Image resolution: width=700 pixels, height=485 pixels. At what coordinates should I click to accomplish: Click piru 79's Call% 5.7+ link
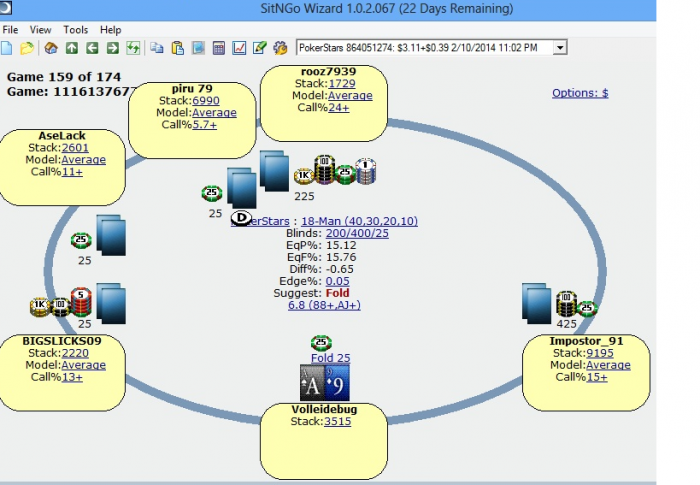click(204, 125)
